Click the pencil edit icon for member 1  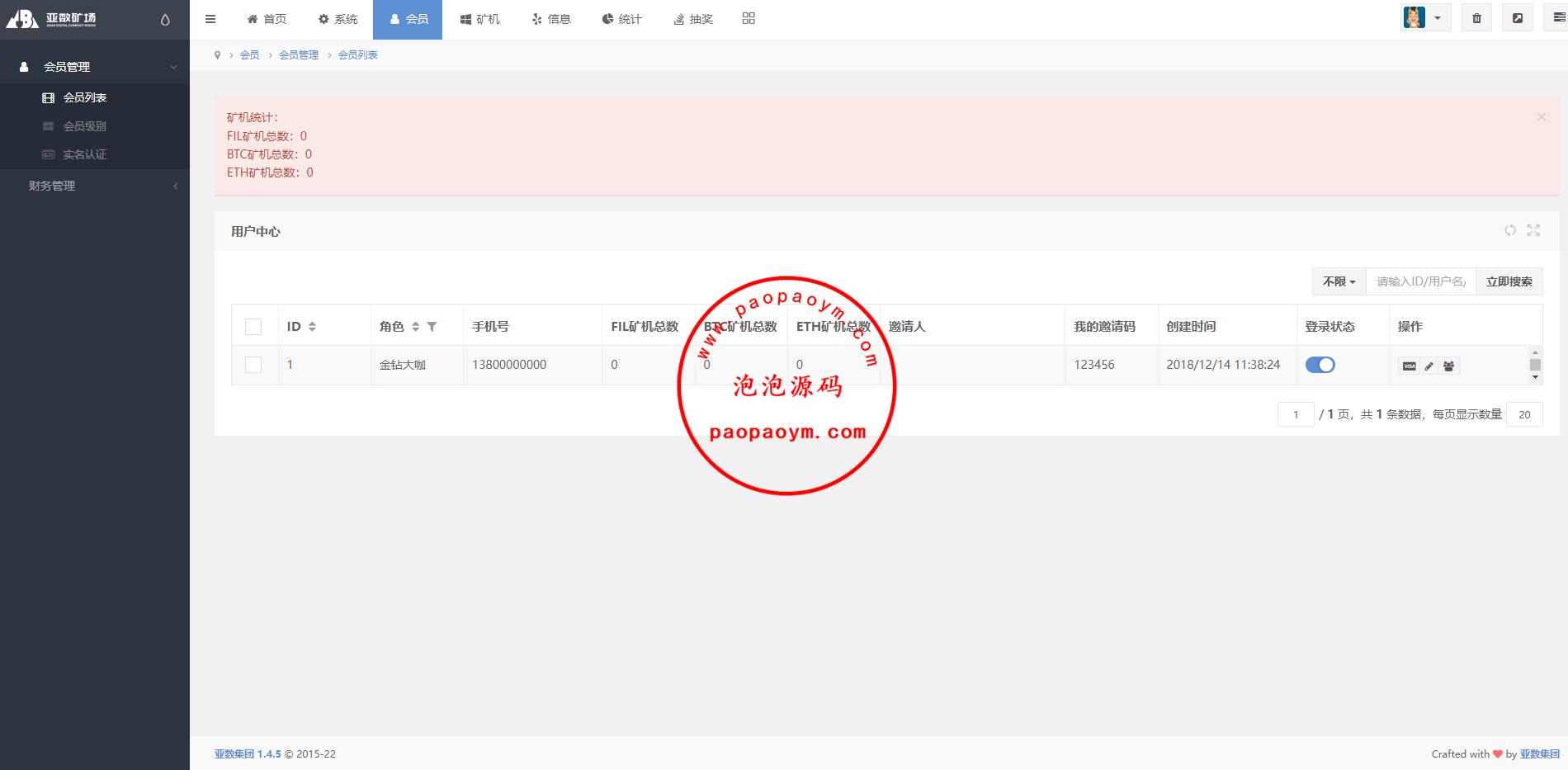[1429, 366]
